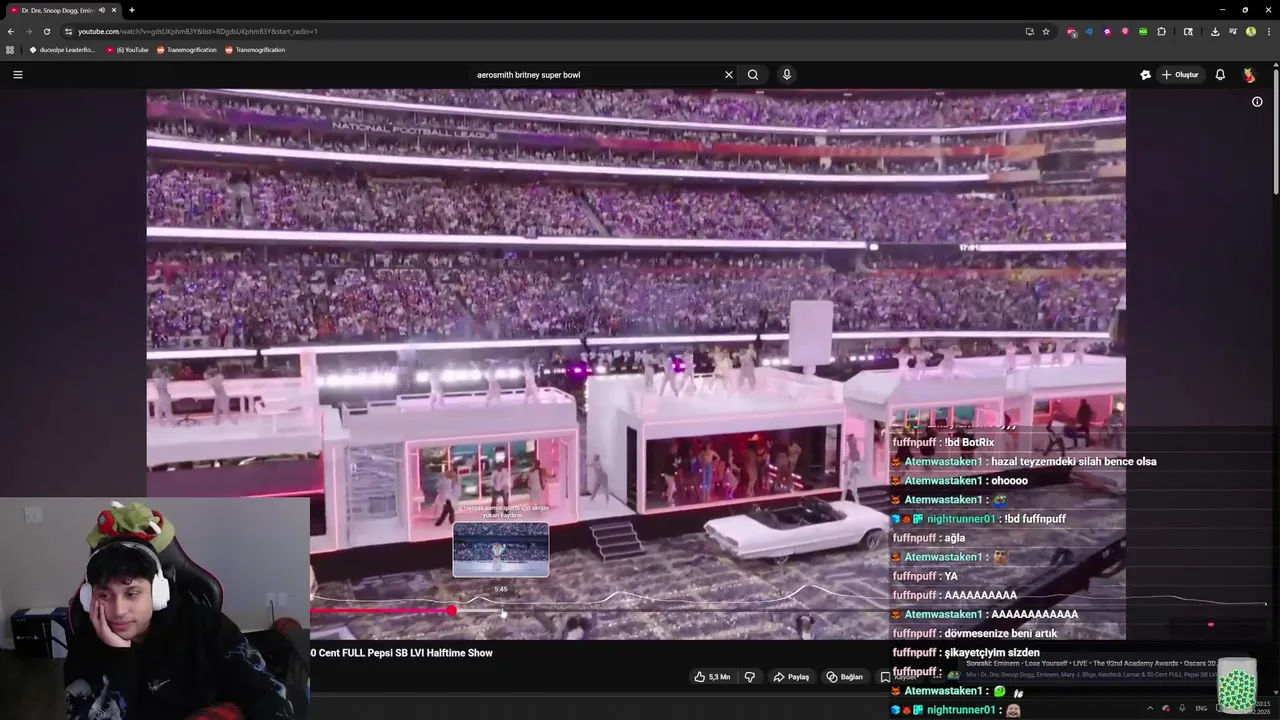Open the ducvolpe LeaderBo... bookmark
Viewport: 1280px width, 720px height.
62,50
